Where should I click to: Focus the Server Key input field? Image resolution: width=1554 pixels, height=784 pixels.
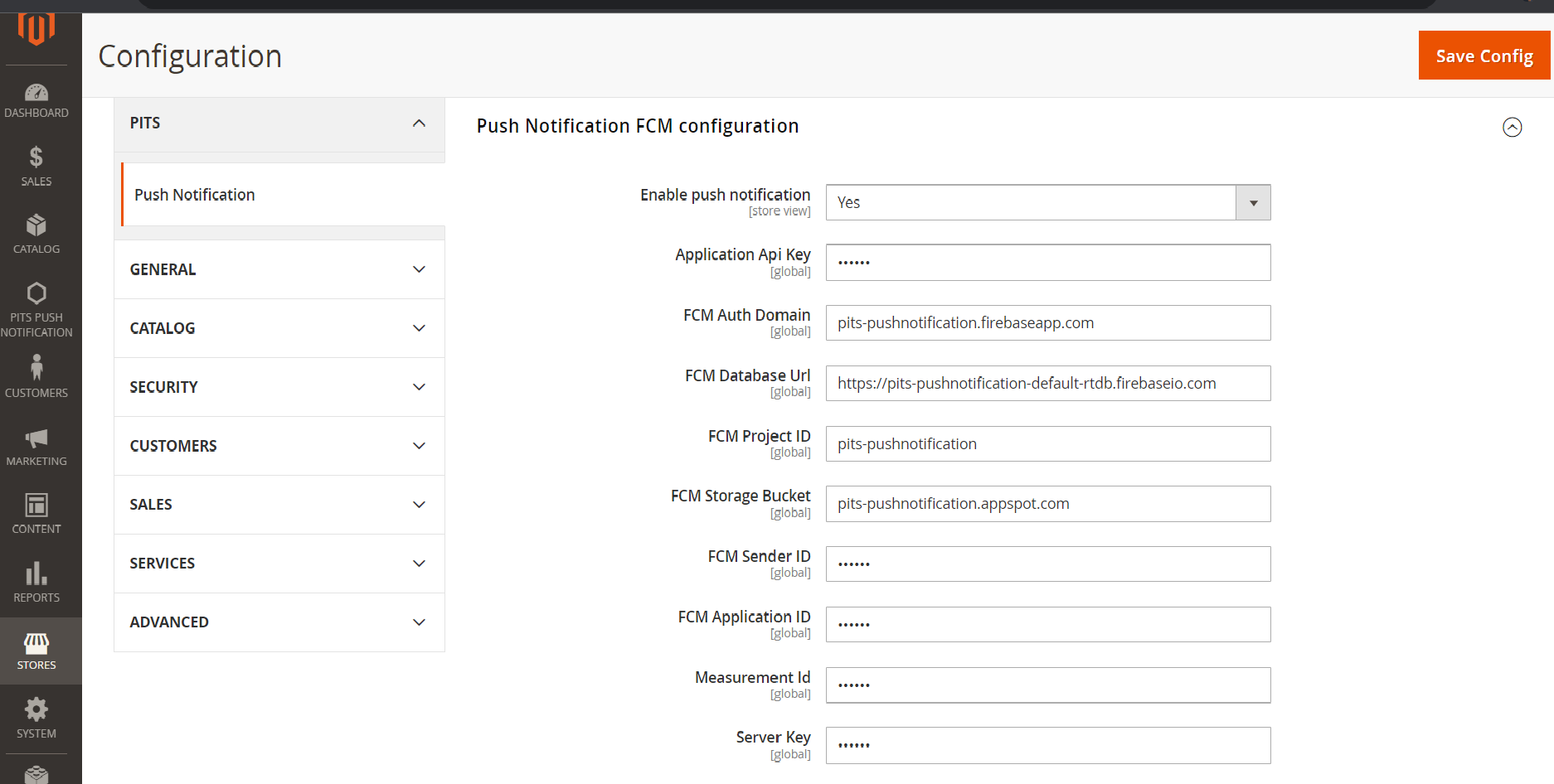[1047, 745]
